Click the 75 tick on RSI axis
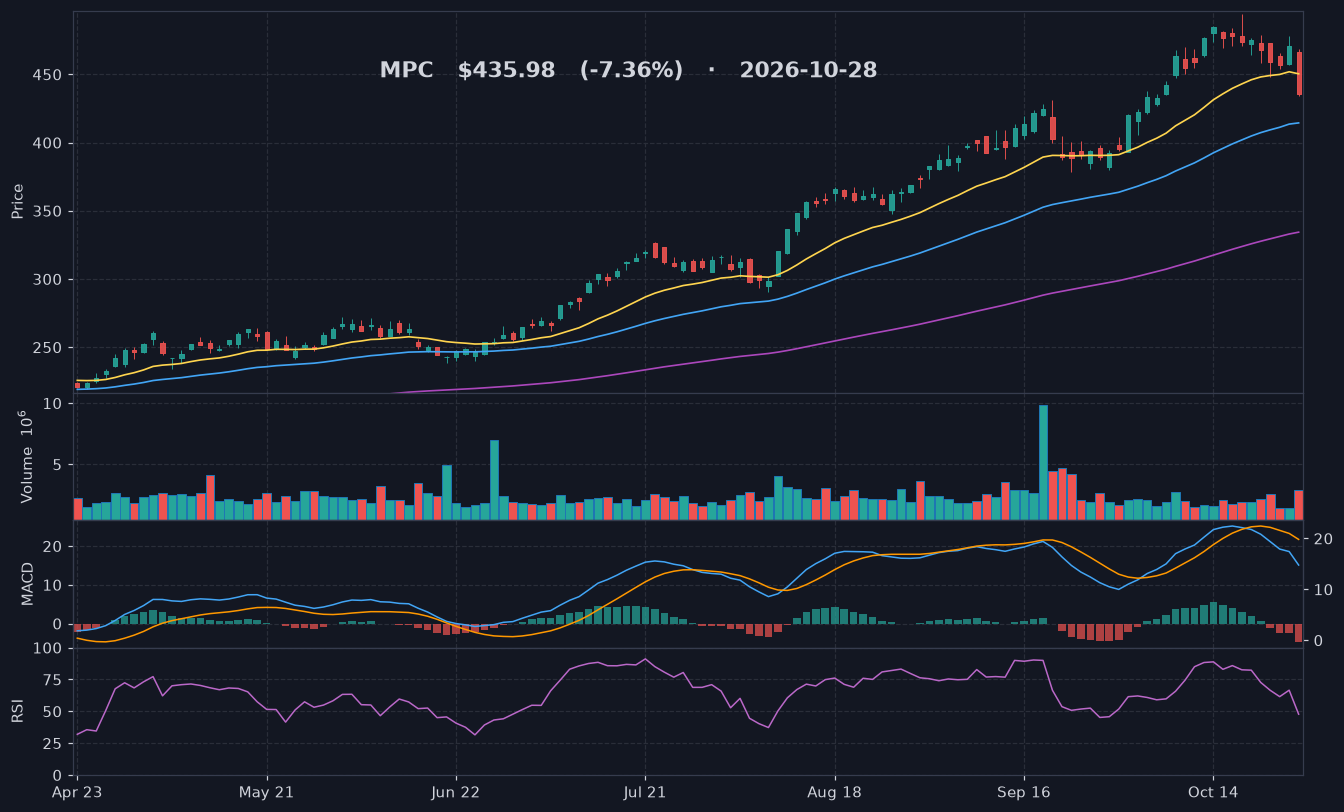This screenshot has width=1344, height=812. click(x=54, y=680)
